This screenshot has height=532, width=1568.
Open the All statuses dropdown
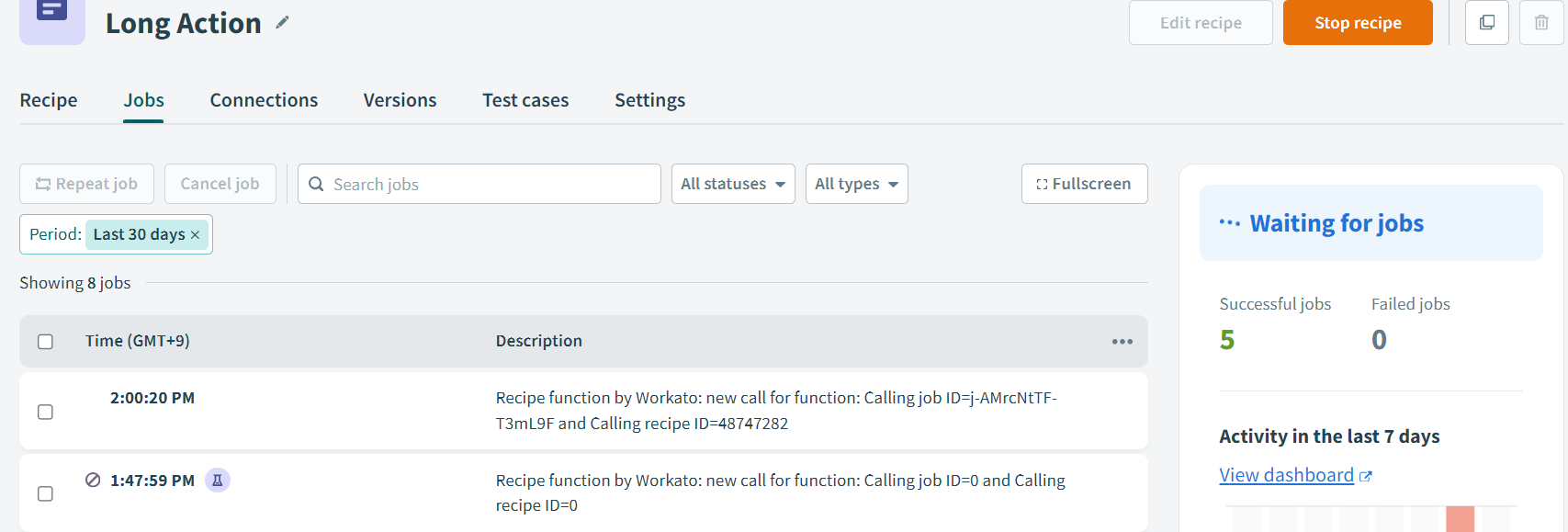(732, 184)
